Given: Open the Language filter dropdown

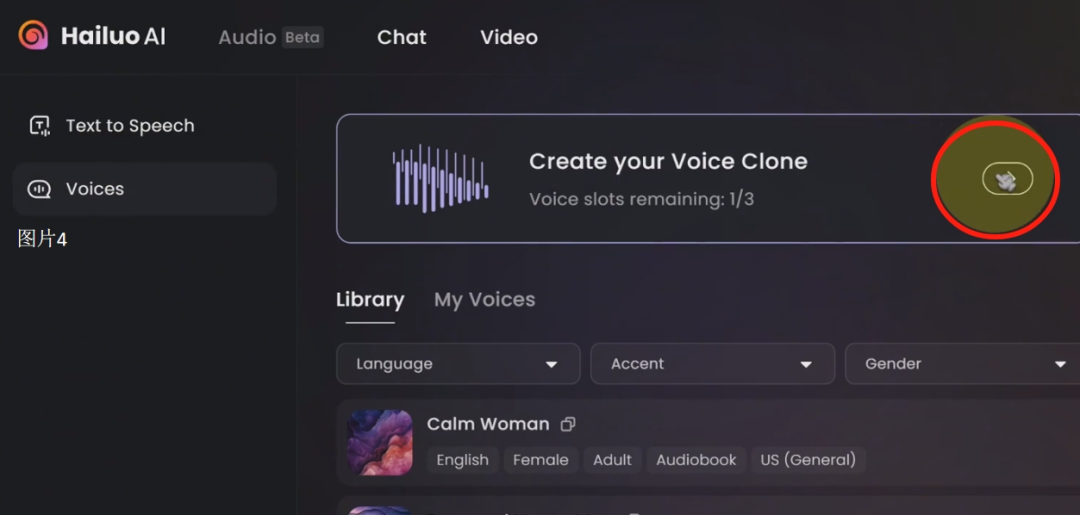Looking at the screenshot, I should [458, 364].
